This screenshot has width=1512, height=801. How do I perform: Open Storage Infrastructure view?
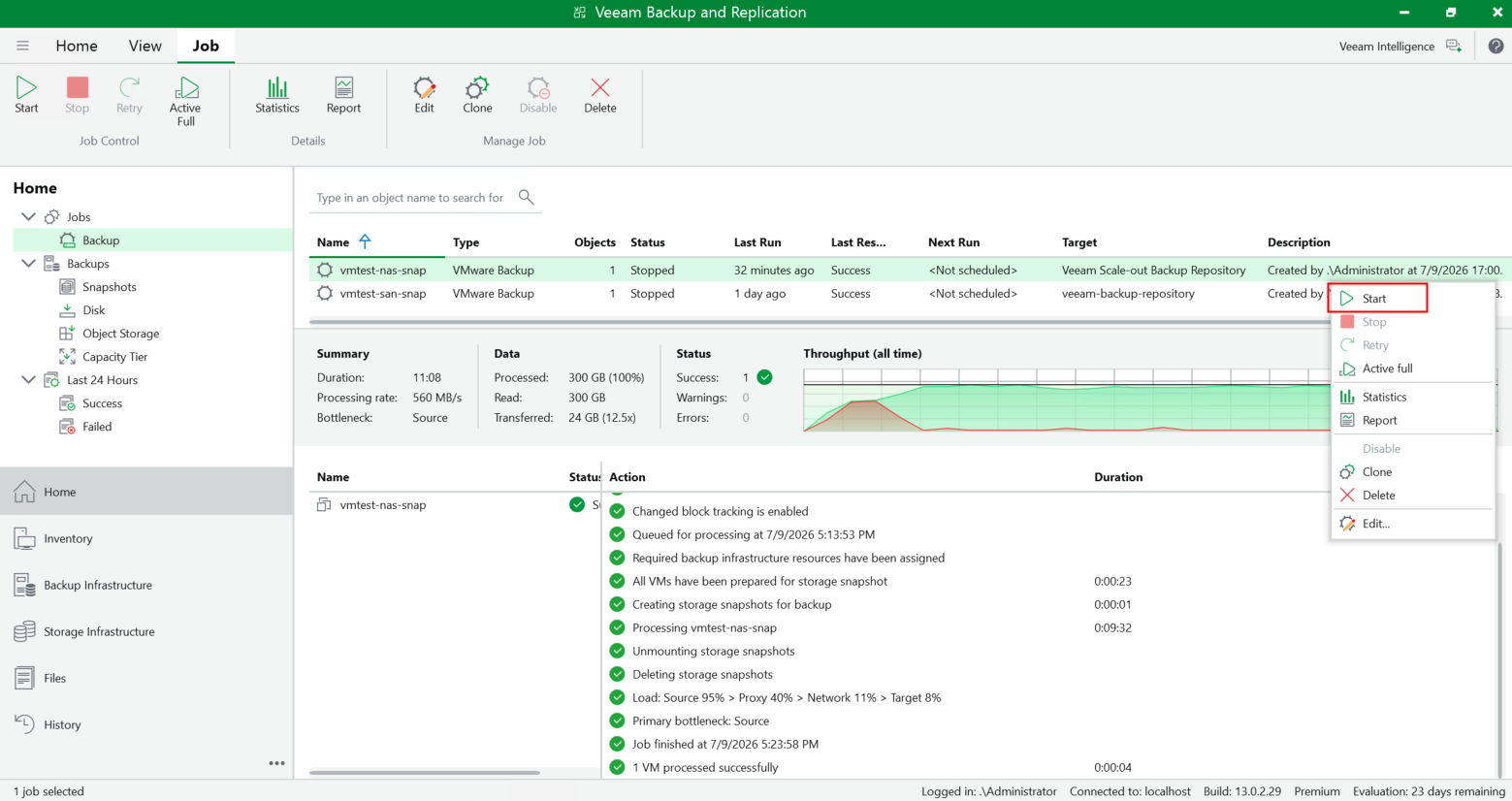[x=146, y=631]
